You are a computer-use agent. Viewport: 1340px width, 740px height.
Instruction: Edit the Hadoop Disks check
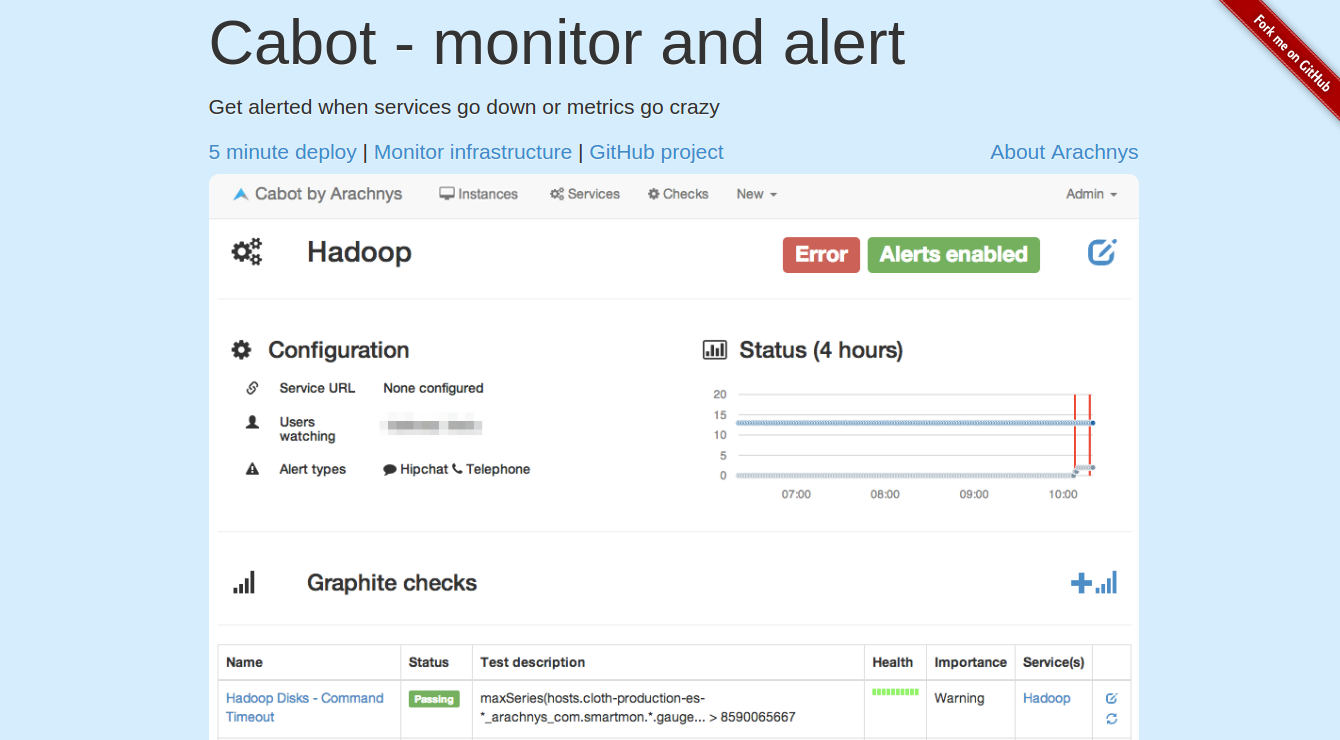coord(1112,698)
